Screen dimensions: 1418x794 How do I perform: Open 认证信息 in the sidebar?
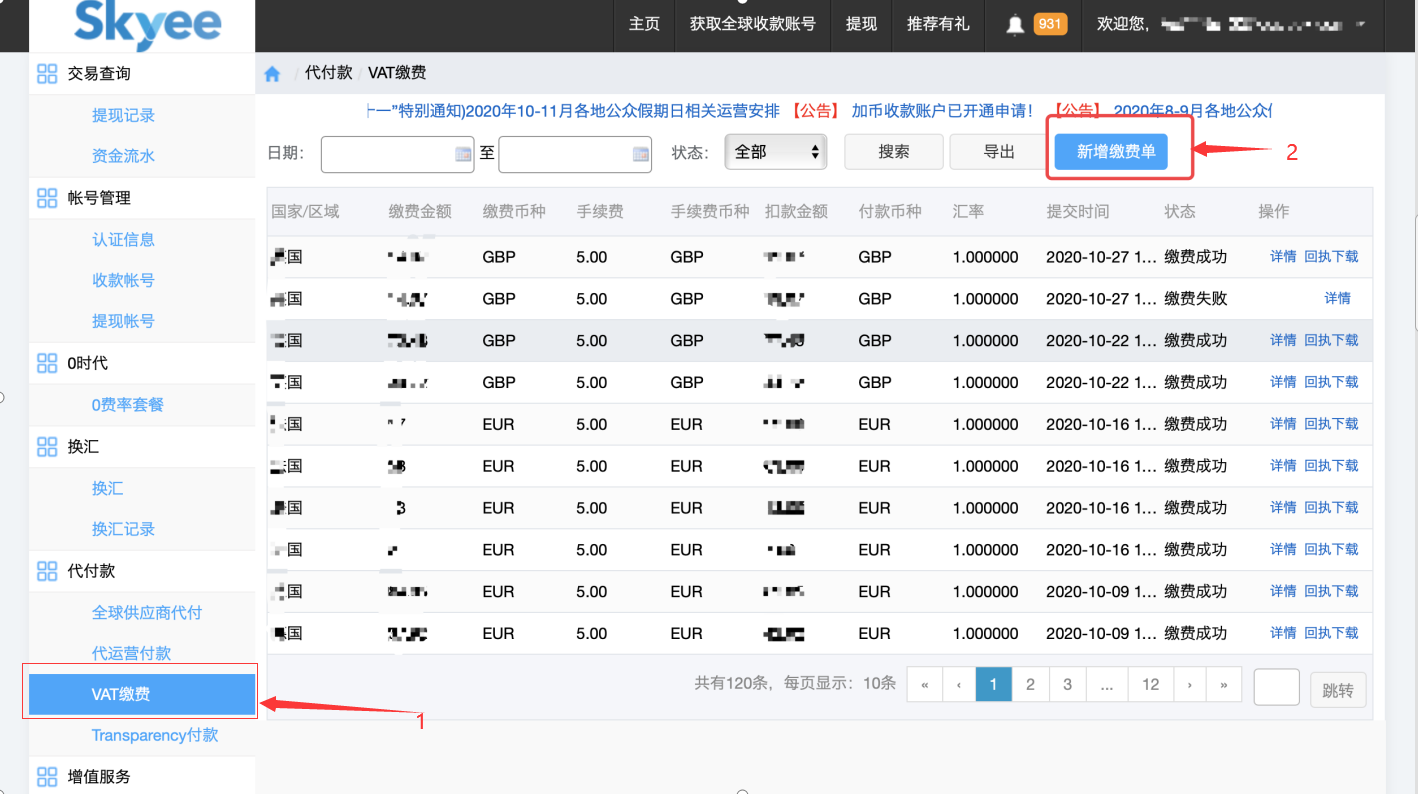[124, 239]
